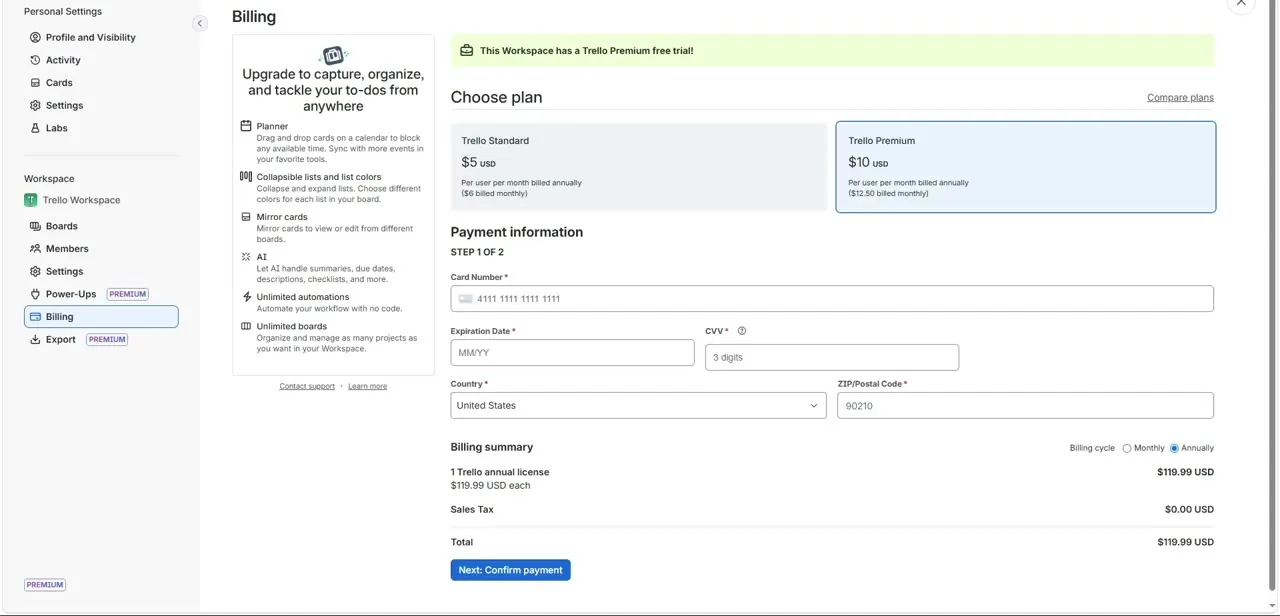This screenshot has width=1280, height=616.
Task: Click the Mirror cards feature icon
Action: pos(246,217)
